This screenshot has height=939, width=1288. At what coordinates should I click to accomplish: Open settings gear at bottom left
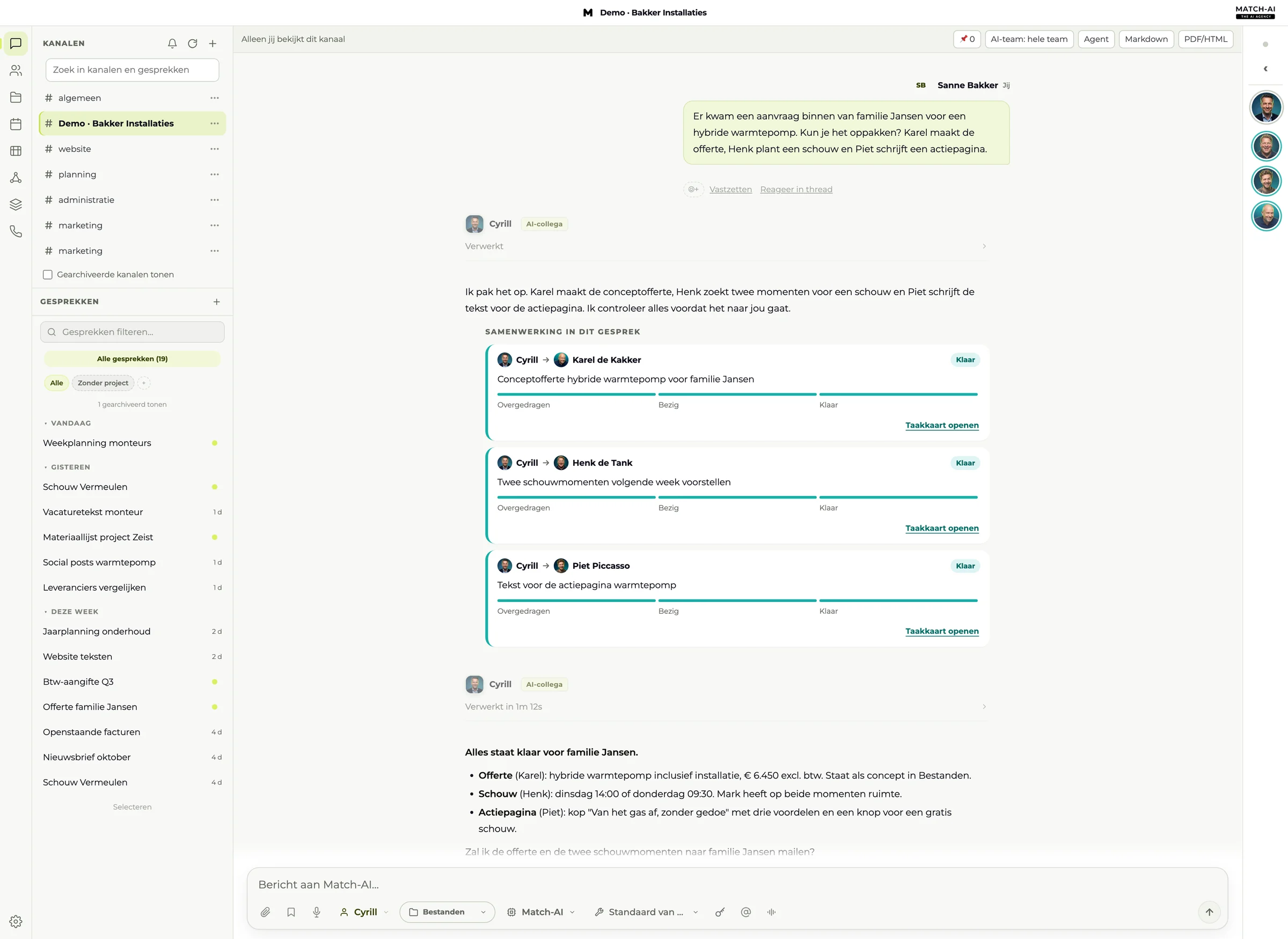(x=16, y=921)
